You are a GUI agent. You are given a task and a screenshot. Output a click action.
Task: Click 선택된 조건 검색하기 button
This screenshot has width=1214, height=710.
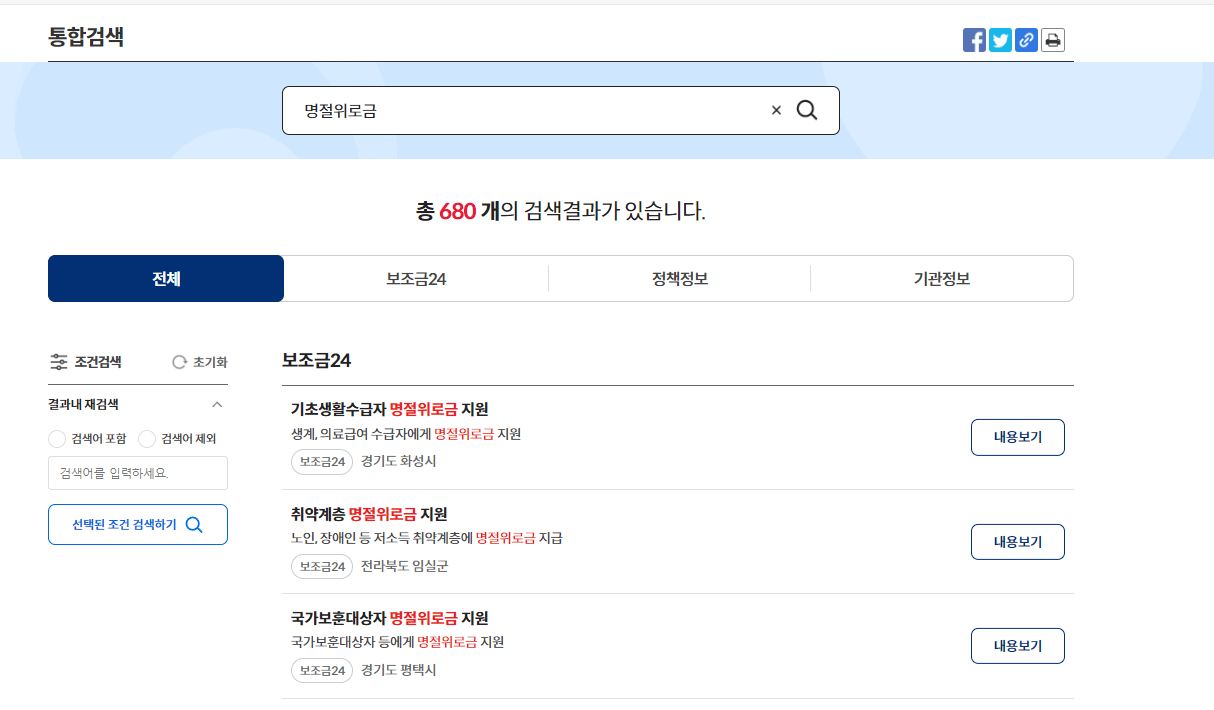pos(137,524)
